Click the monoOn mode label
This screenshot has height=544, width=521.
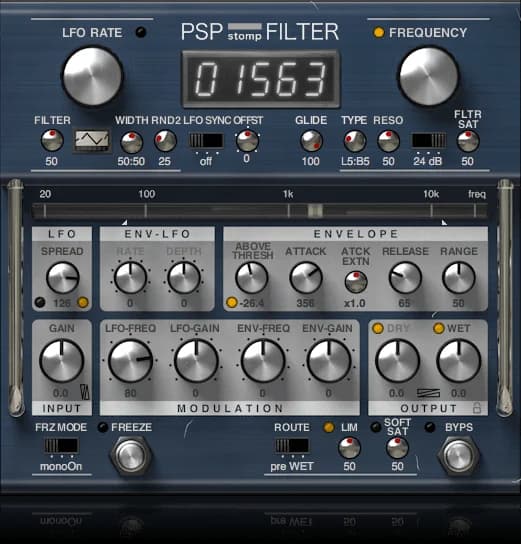click(61, 467)
